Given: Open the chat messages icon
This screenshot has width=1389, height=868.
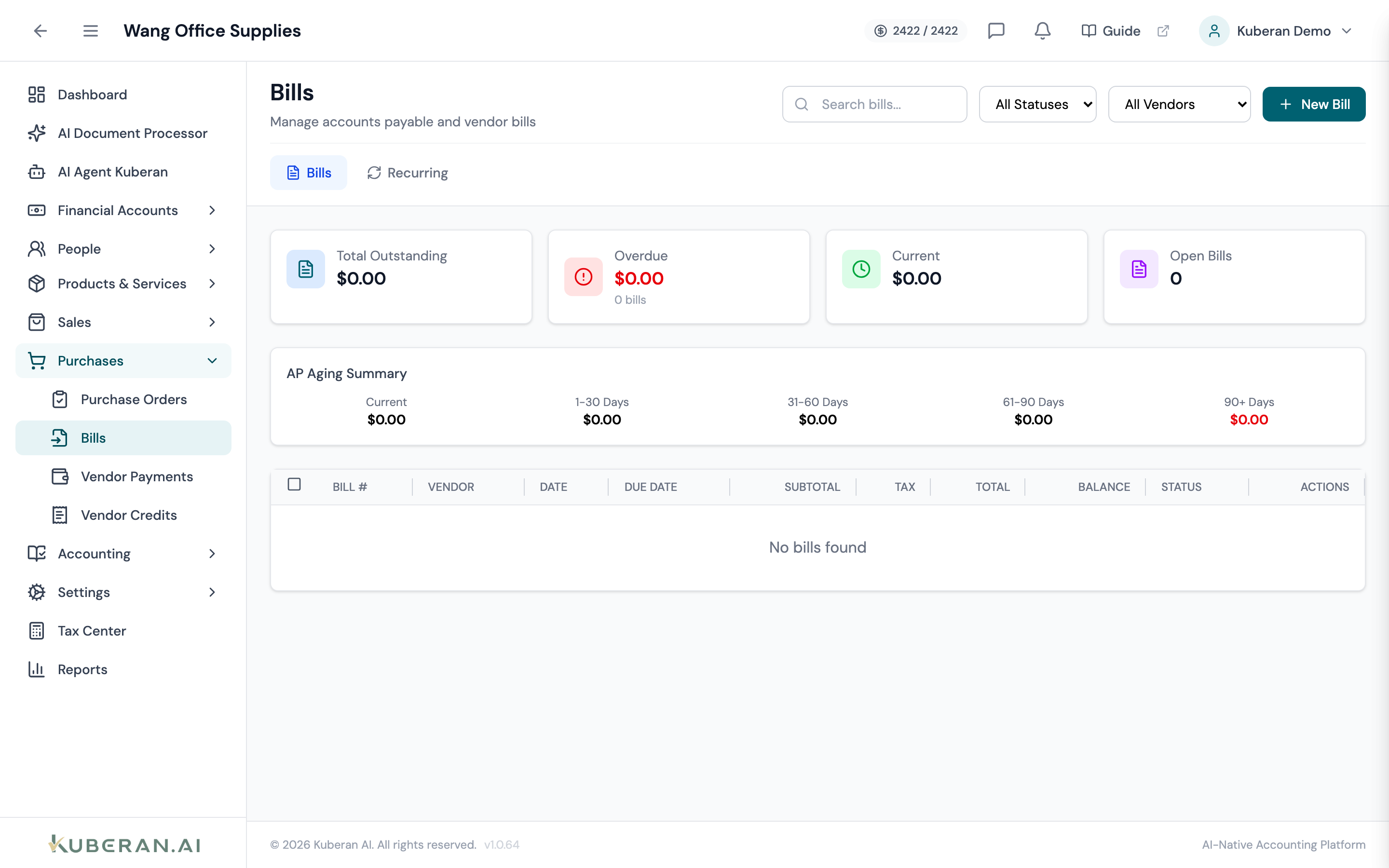Looking at the screenshot, I should (996, 30).
